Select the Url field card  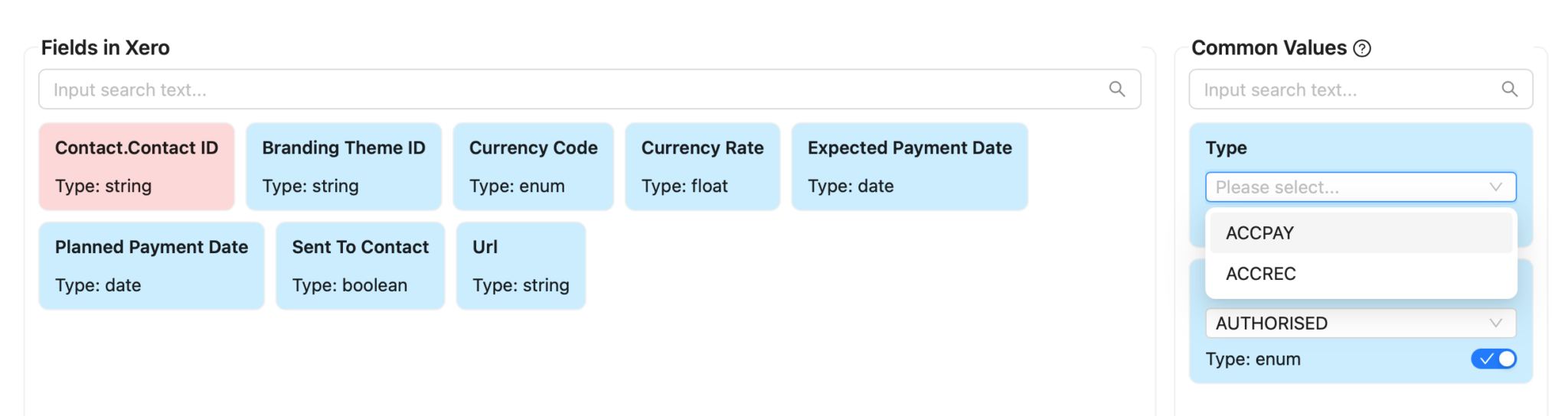tap(521, 266)
